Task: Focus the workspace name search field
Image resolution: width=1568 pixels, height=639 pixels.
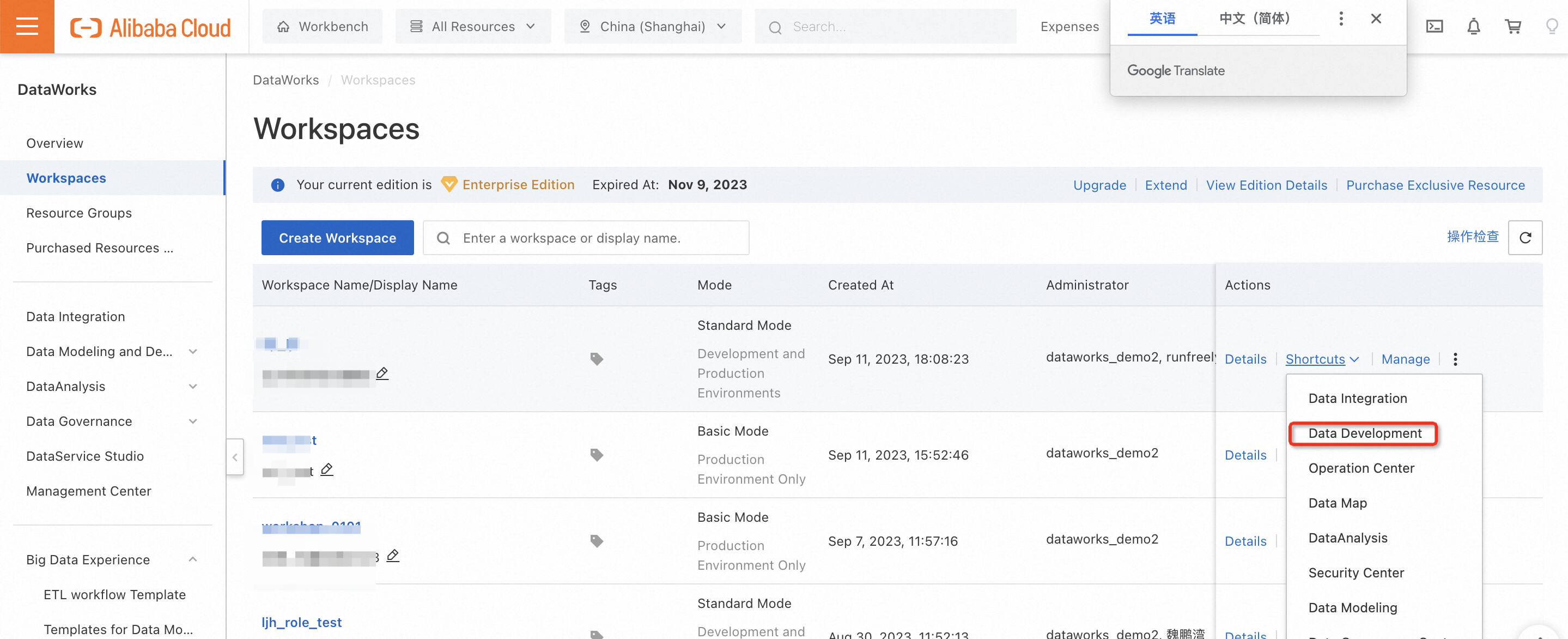Action: (586, 238)
